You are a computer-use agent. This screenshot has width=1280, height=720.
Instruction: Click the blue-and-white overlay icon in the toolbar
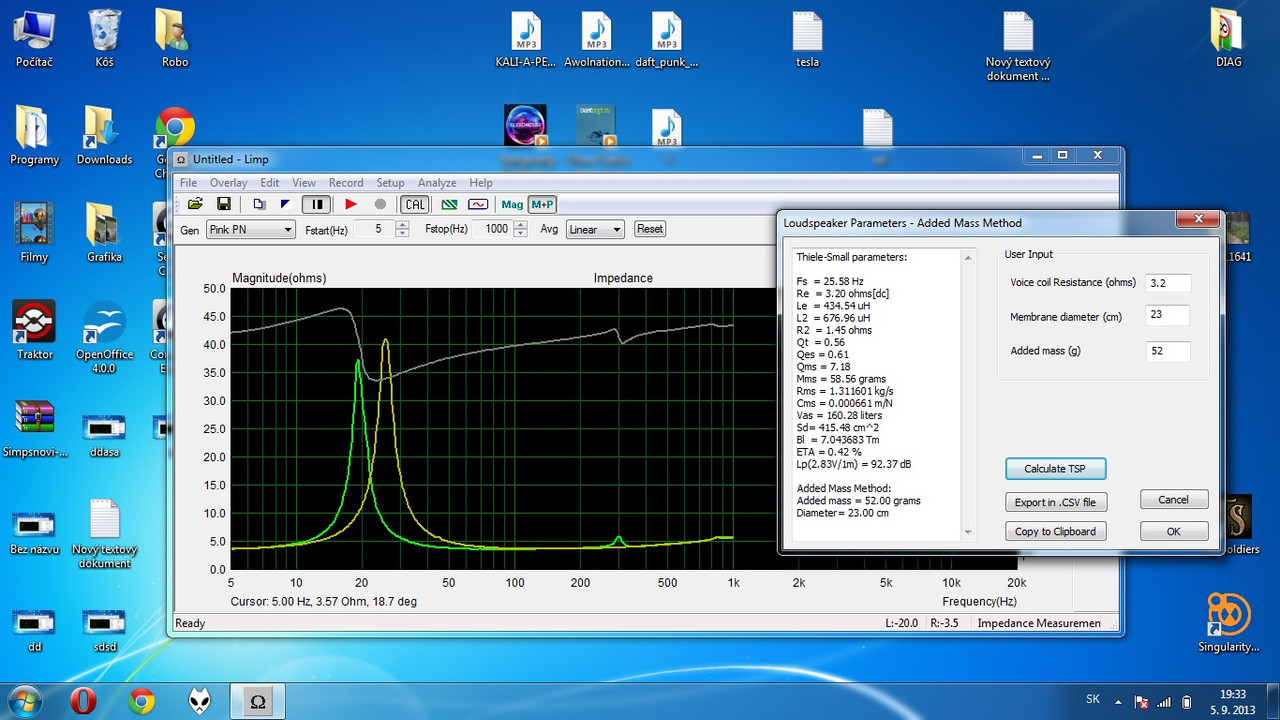tap(285, 204)
